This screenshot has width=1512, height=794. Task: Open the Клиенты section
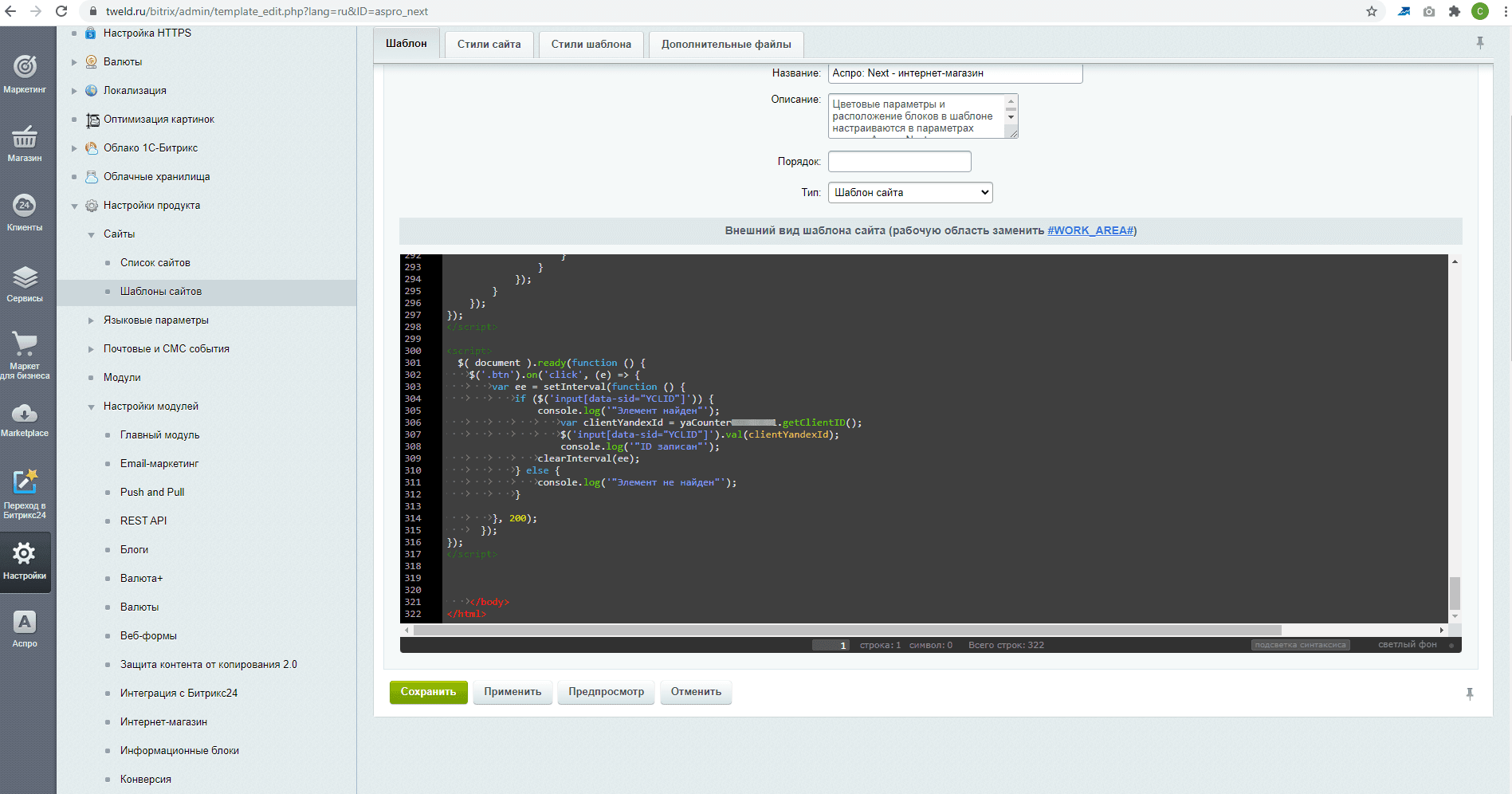(25, 212)
